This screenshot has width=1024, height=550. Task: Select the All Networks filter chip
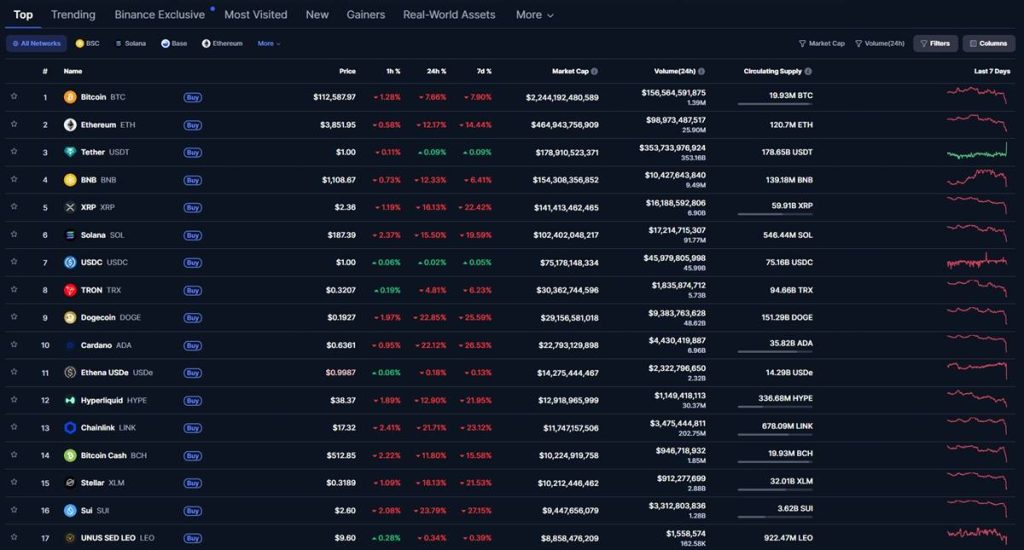[37, 44]
